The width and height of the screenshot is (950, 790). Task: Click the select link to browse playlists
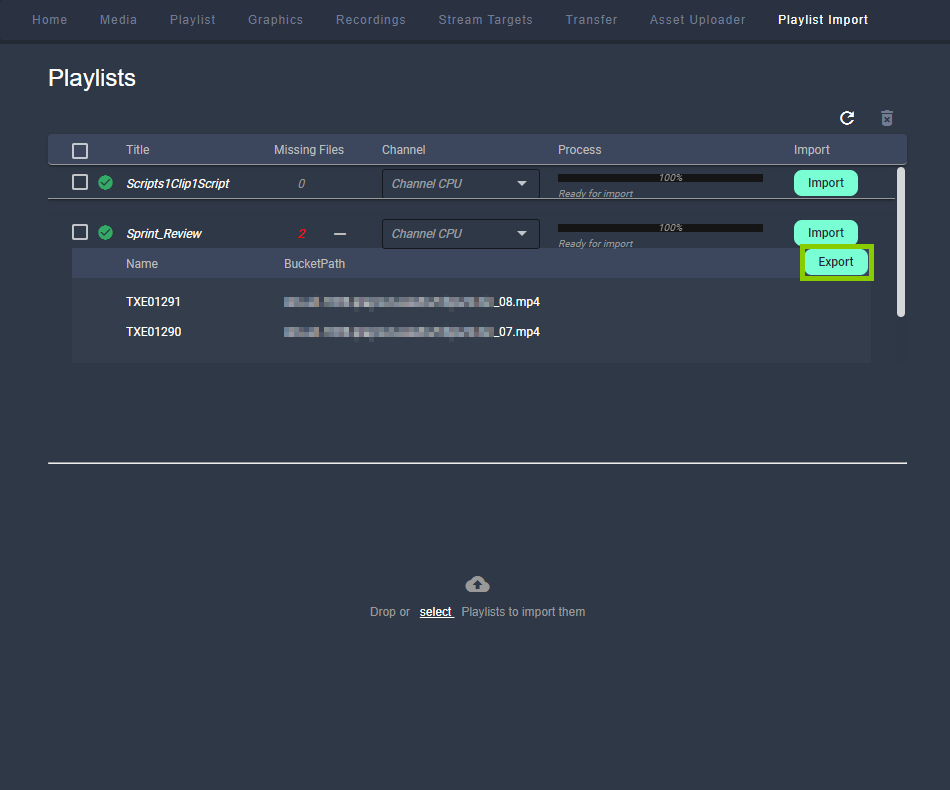(x=436, y=612)
